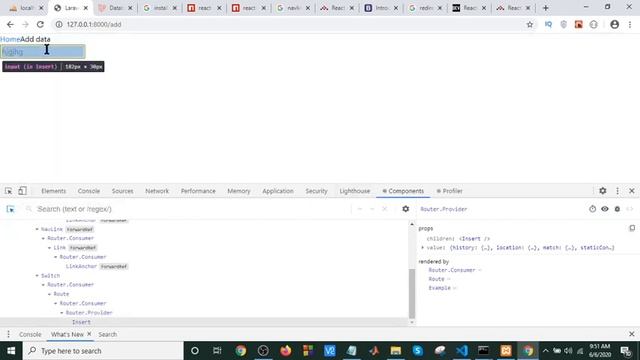Bookmark this page with the star icon
The height and width of the screenshot is (360, 640).
coord(530,24)
